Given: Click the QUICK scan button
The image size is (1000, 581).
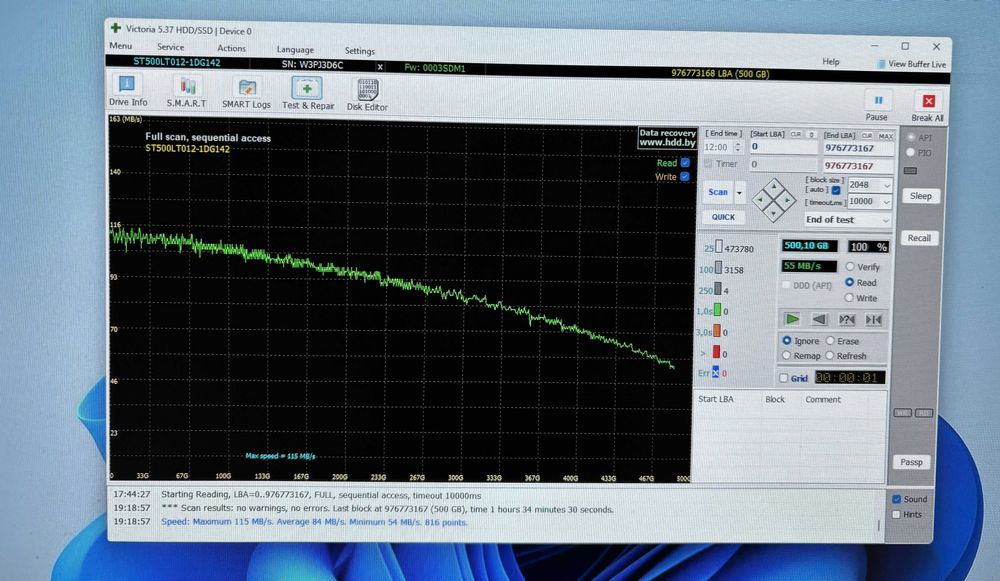Looking at the screenshot, I should click(723, 217).
